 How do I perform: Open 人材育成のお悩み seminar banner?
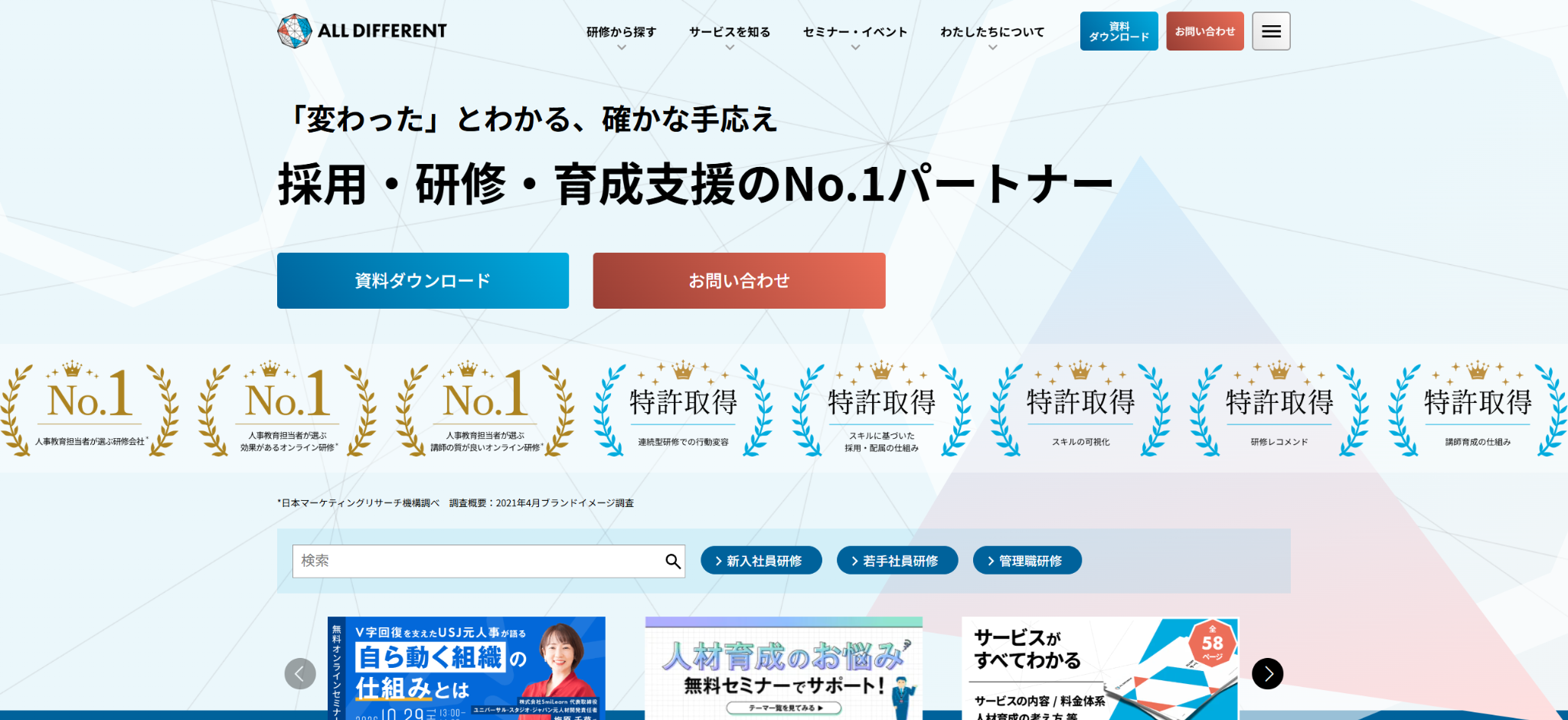(x=784, y=668)
